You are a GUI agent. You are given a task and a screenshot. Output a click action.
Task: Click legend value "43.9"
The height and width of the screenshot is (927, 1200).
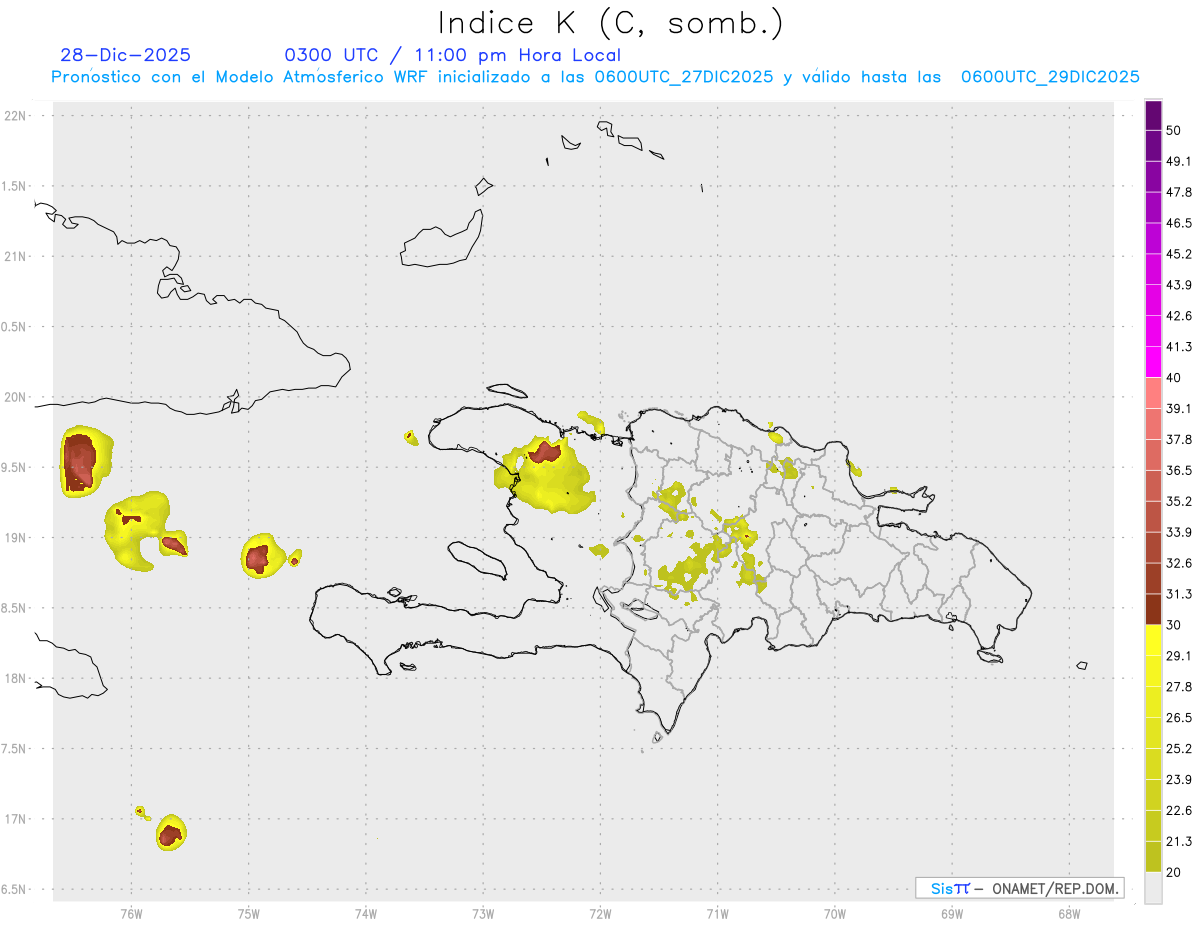point(1178,285)
